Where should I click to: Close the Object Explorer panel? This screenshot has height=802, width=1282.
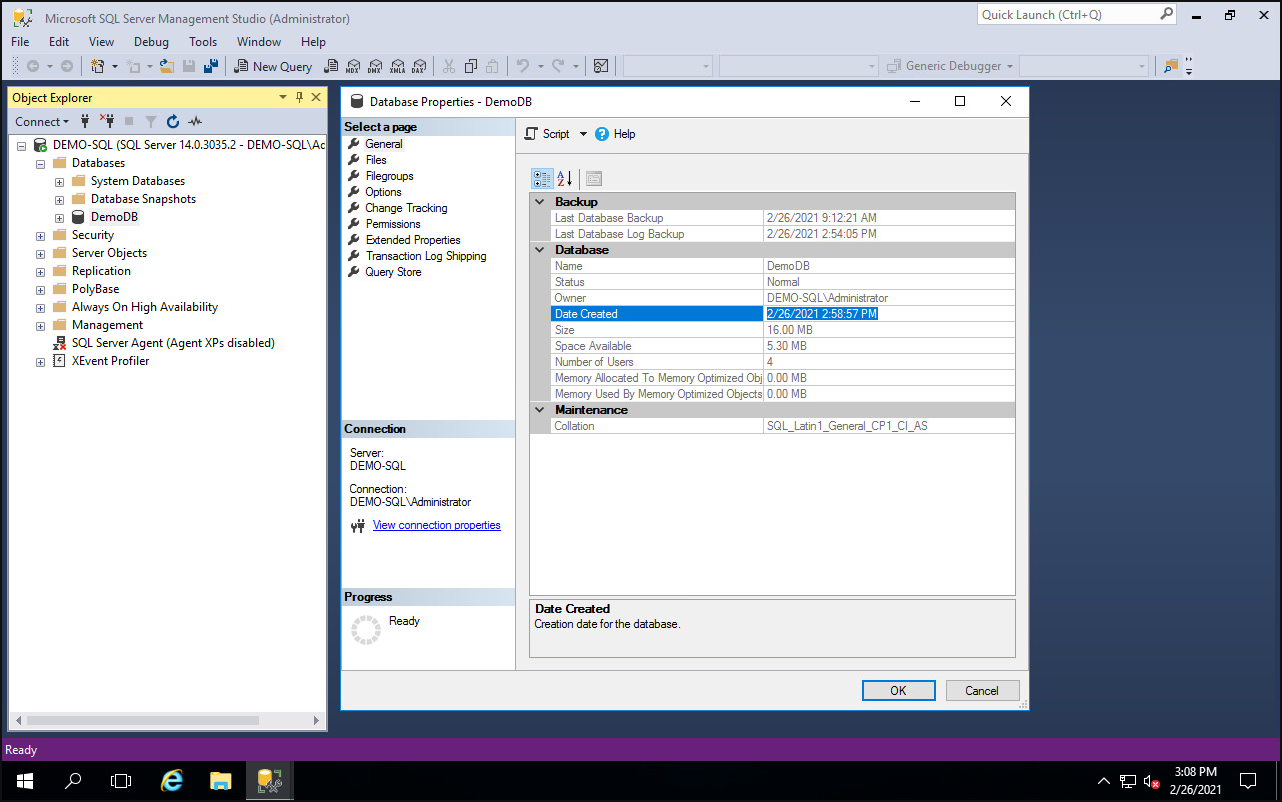point(316,97)
